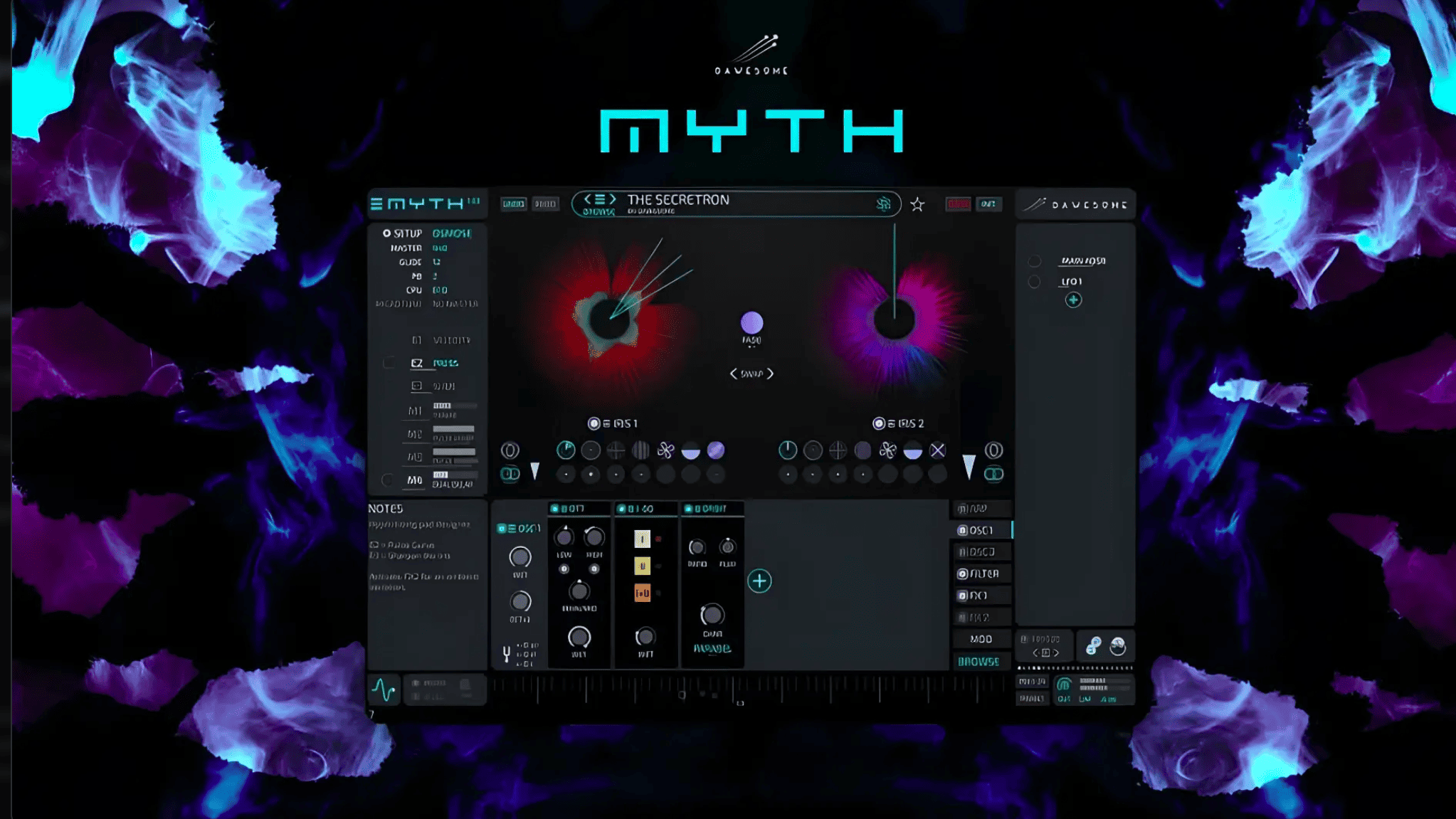Select the crosshair transformer under IRIS 2
This screenshot has width=1456, height=819.
(838, 450)
